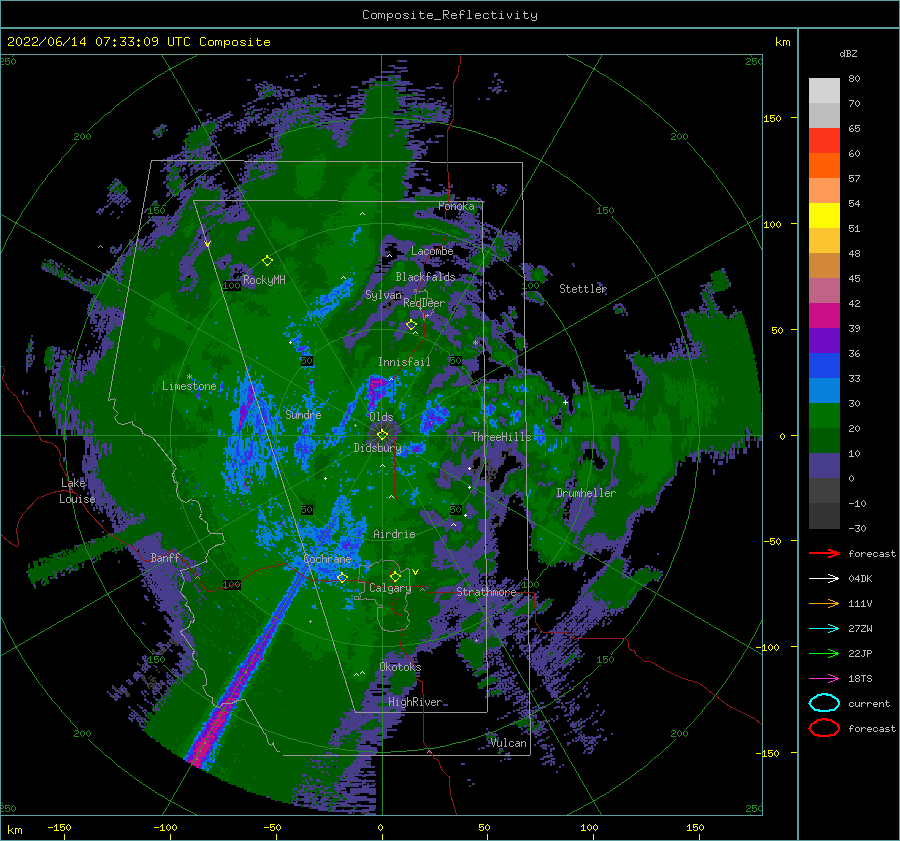Screen dimensions: 900x841
Task: Select the Innisfail label
Action: pyautogui.click(x=404, y=362)
